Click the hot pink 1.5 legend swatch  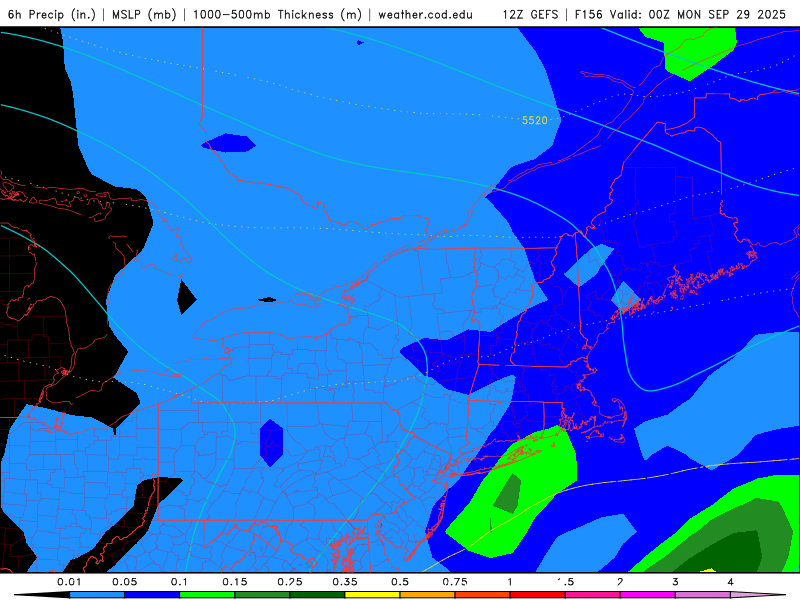pyautogui.click(x=593, y=595)
